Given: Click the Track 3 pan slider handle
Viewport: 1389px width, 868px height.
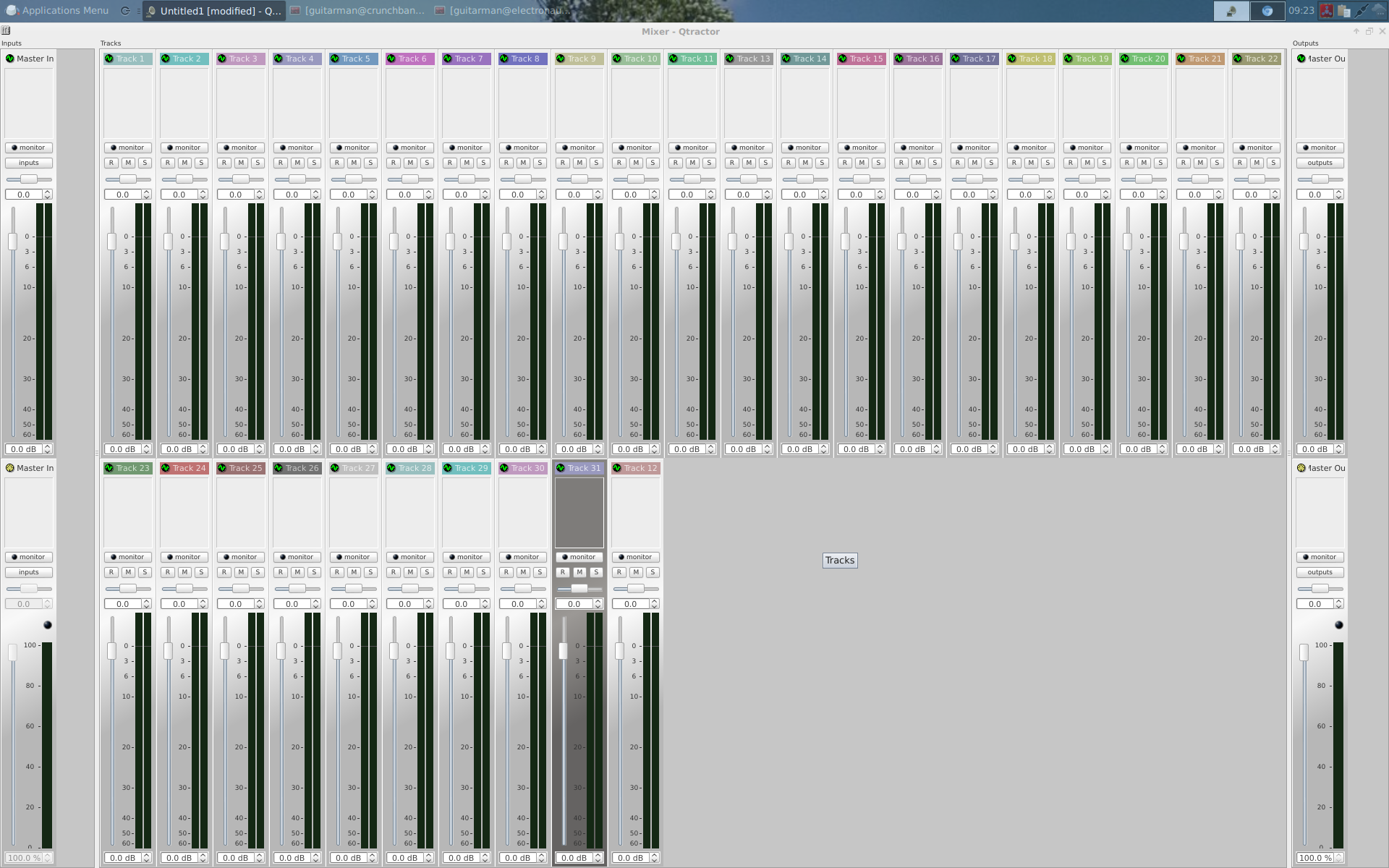Looking at the screenshot, I should click(x=241, y=179).
